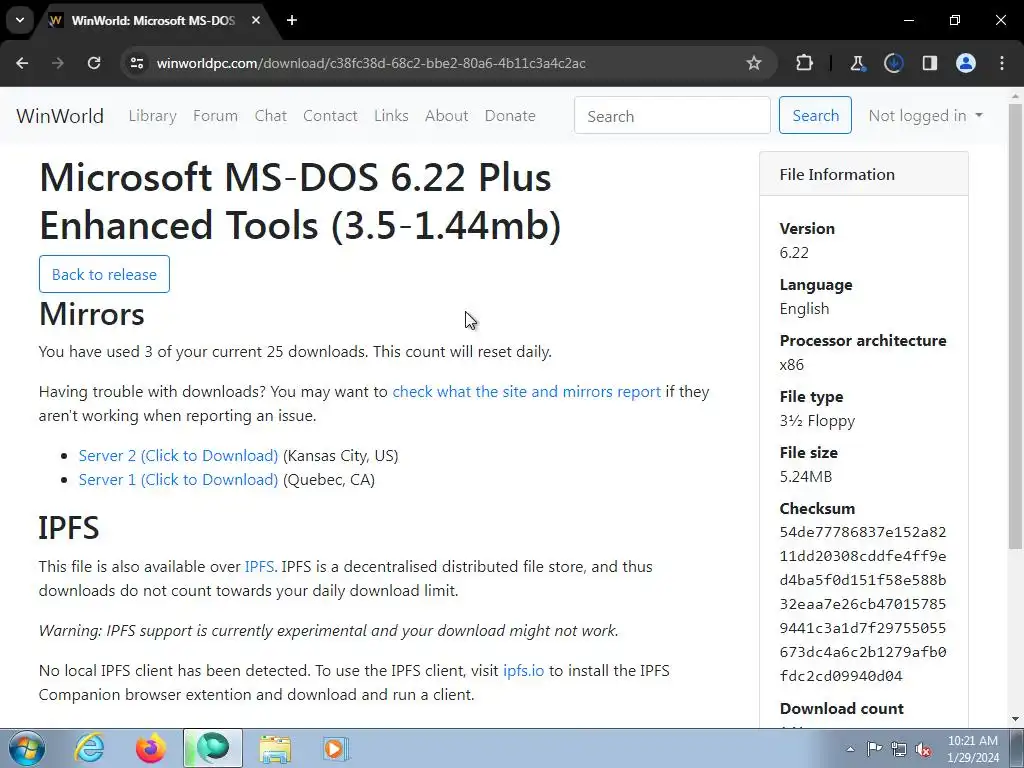This screenshot has width=1024, height=768.
Task: Open media player icon on taskbar
Action: click(336, 748)
